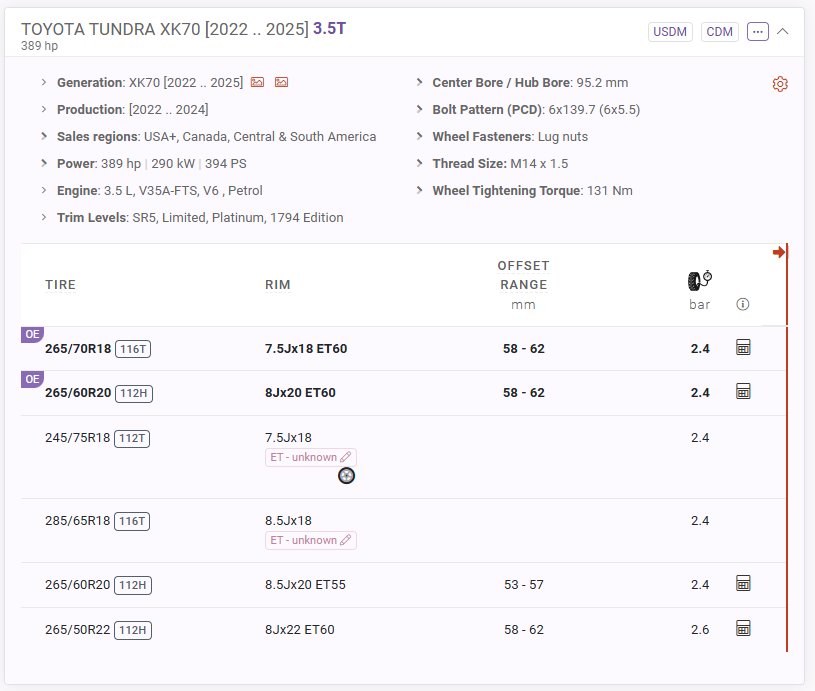Click the TOYOTA TUNDRA XK70 title text
This screenshot has height=691, width=815.
click(165, 29)
